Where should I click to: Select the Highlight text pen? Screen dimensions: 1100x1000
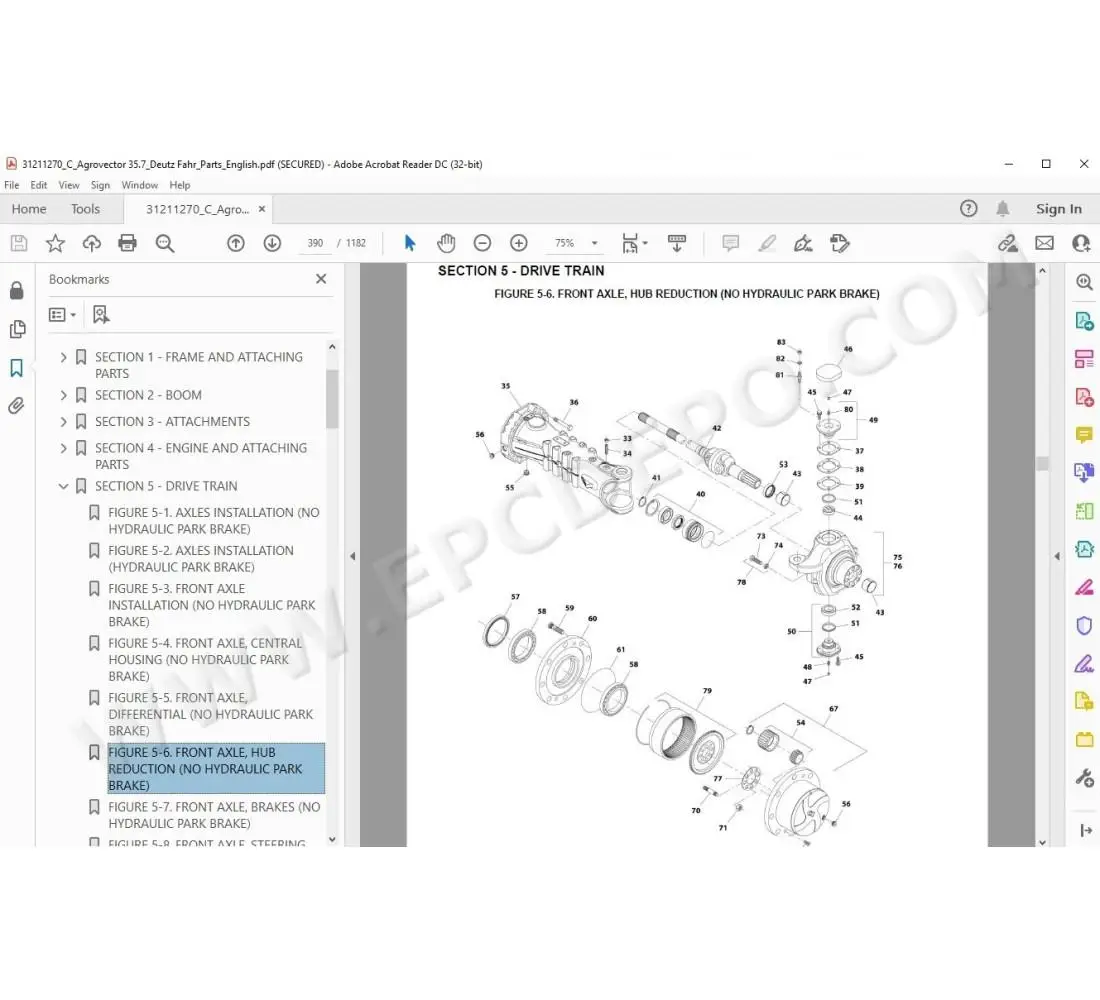coord(767,244)
